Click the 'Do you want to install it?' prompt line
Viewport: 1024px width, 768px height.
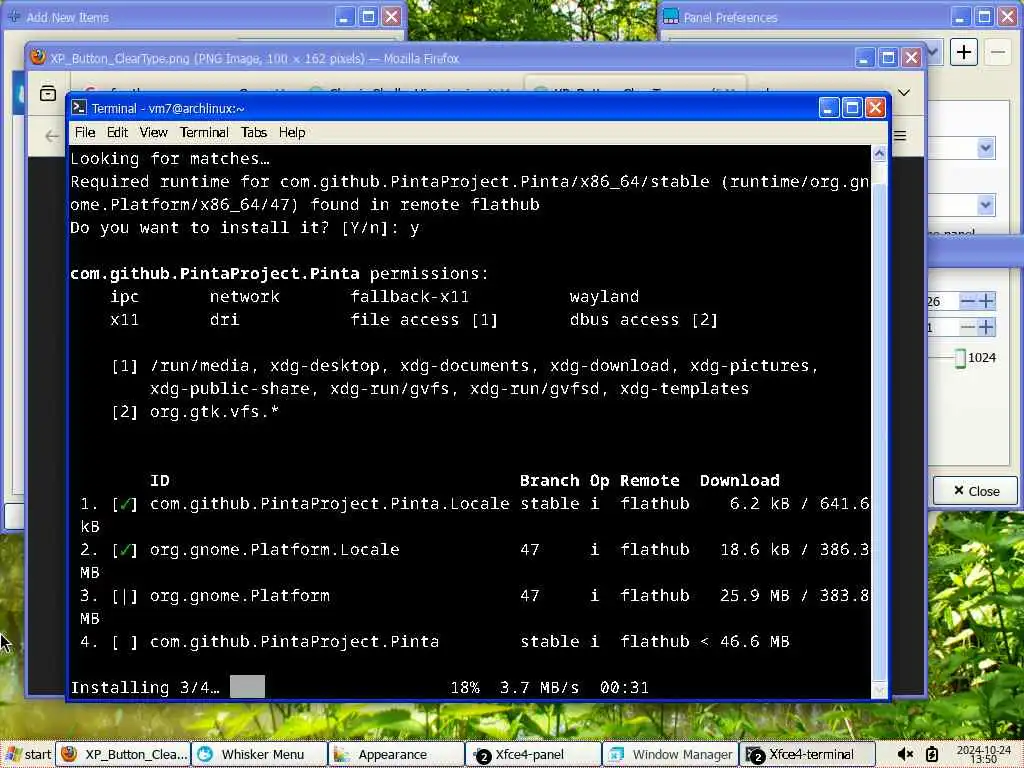tap(245, 227)
